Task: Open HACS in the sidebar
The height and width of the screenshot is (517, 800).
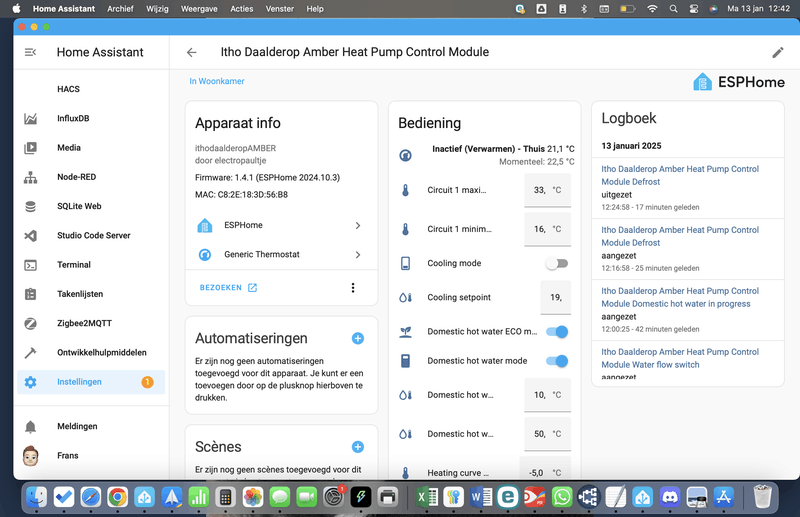Action: [x=91, y=89]
